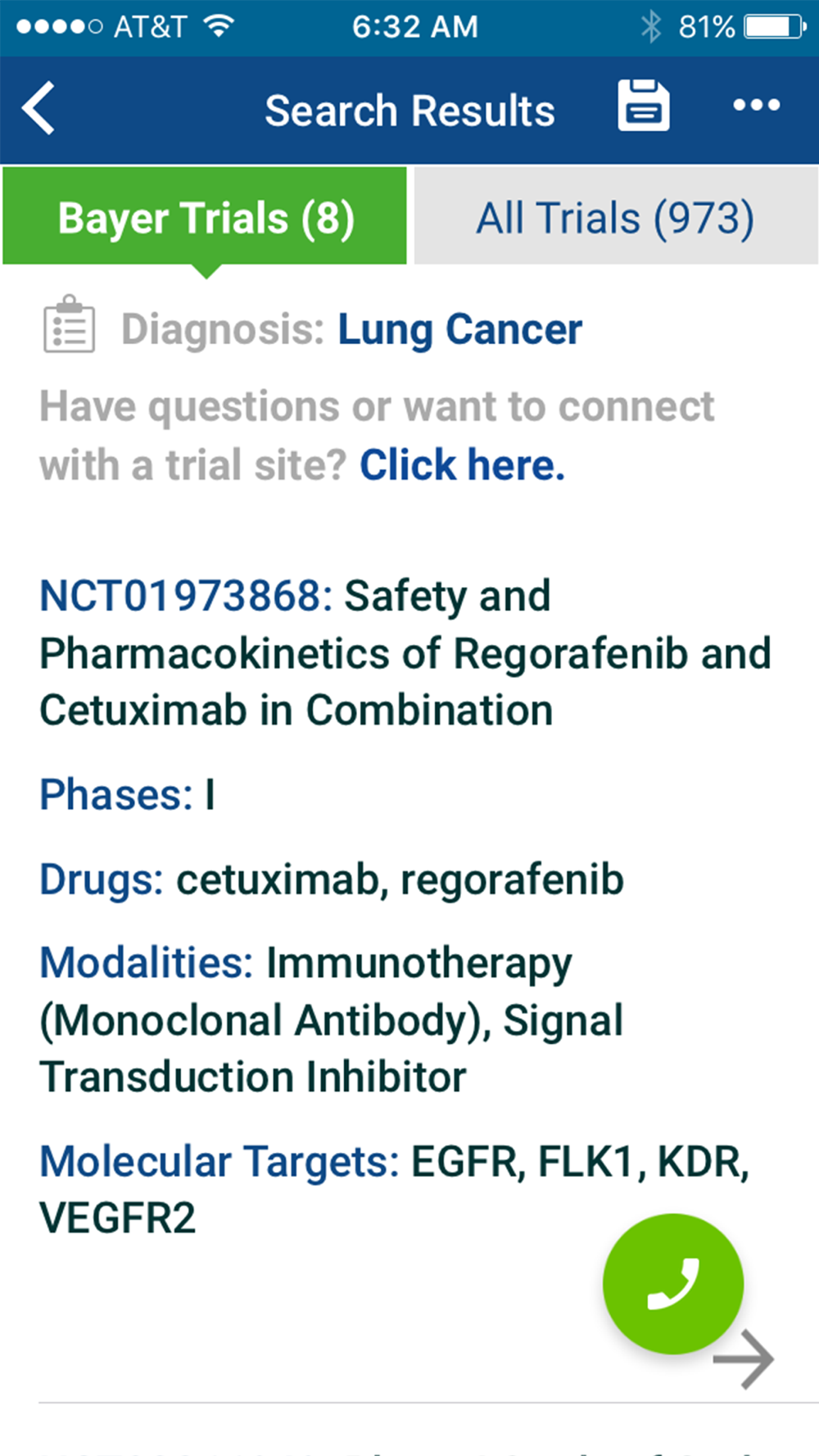This screenshot has height=1456, width=819.
Task: Tap the green phone call button
Action: 673,1283
